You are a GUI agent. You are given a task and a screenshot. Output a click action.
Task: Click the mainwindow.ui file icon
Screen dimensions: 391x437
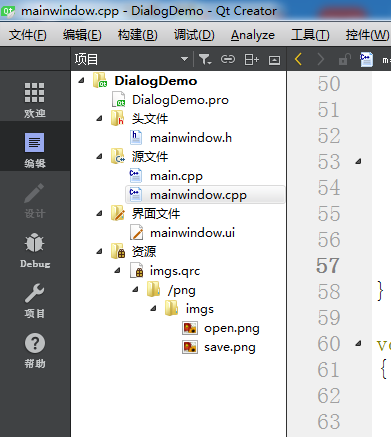[x=137, y=232]
